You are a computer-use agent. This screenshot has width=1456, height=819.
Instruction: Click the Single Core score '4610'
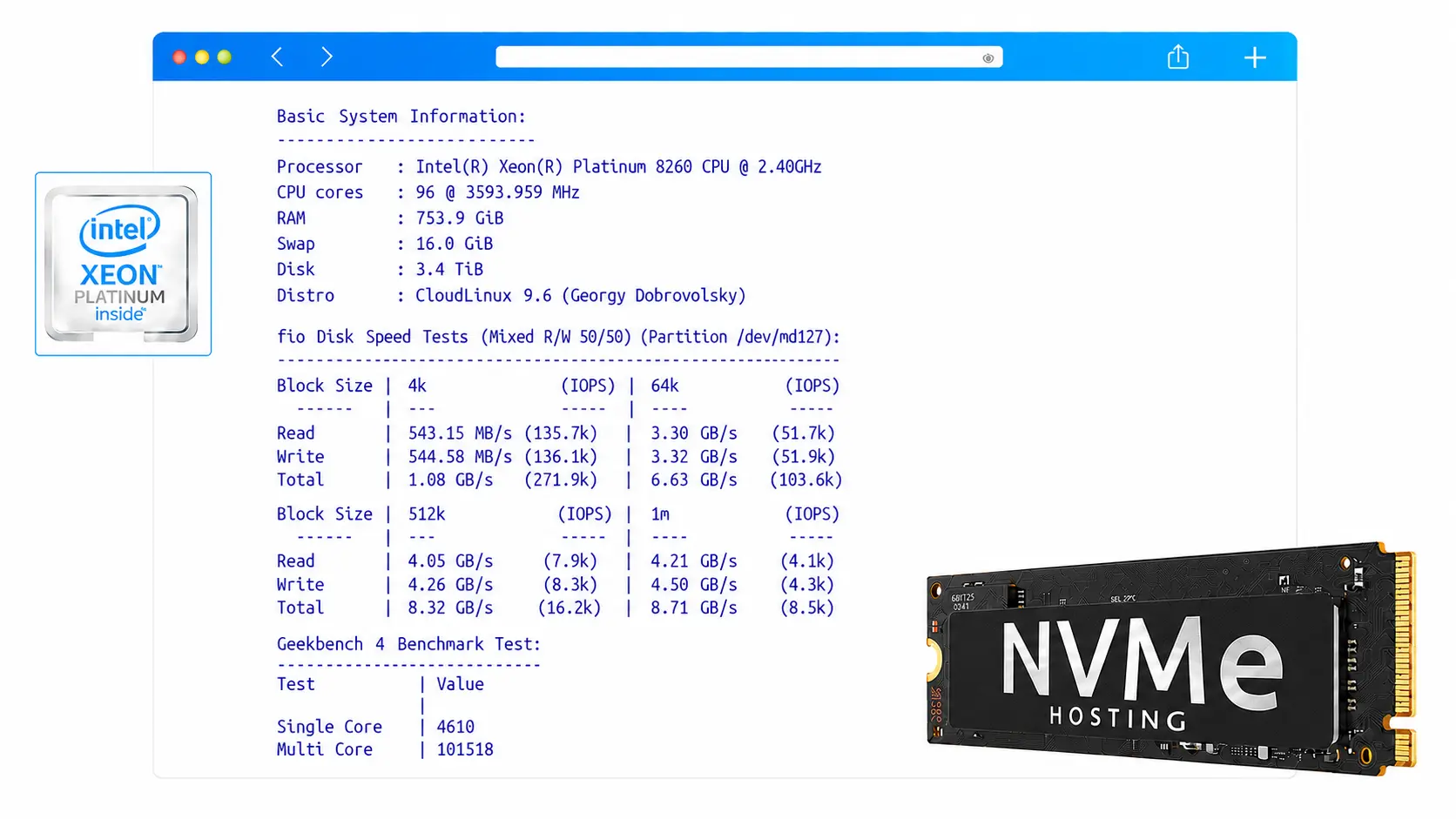click(x=455, y=727)
